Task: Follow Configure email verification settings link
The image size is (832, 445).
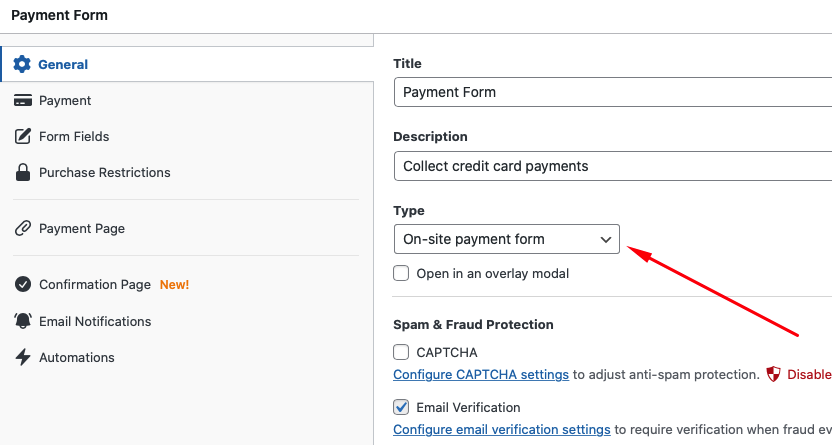Action: 501,429
